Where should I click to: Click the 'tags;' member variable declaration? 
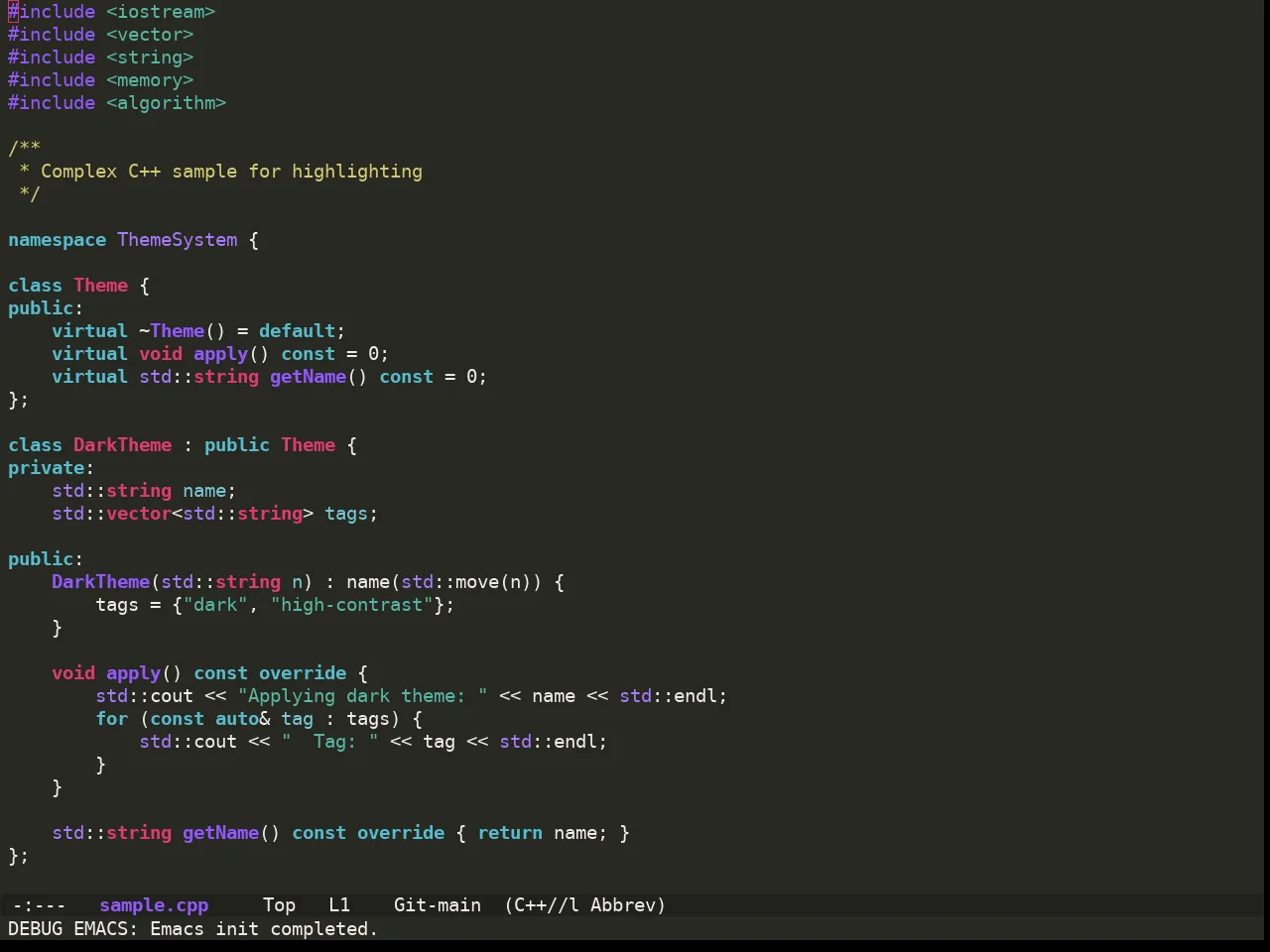351,514
